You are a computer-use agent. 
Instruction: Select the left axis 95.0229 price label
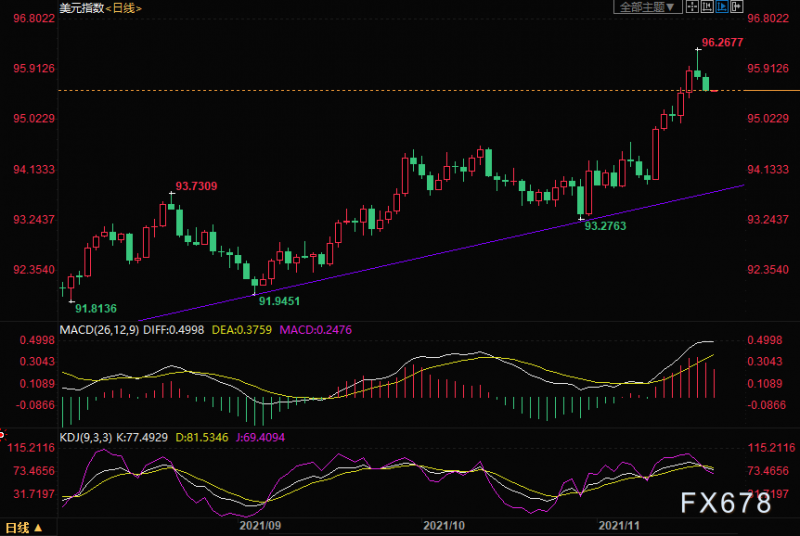click(x=34, y=118)
